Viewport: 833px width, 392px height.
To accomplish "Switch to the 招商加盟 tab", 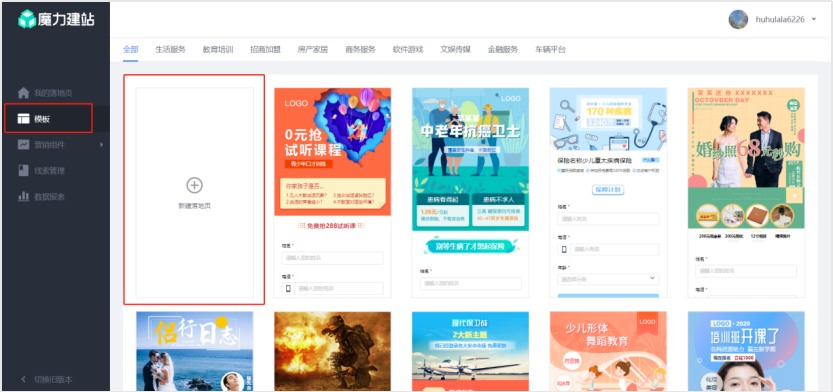I will [265, 49].
